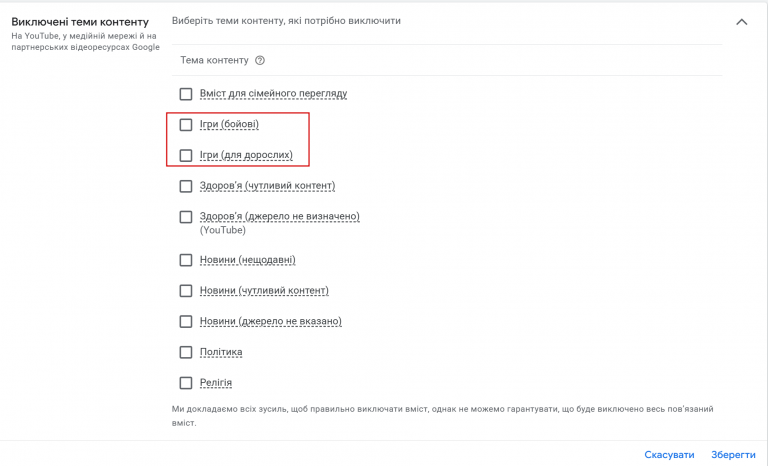Check the Політика checkbox
The width and height of the screenshot is (768, 466).
pos(185,352)
